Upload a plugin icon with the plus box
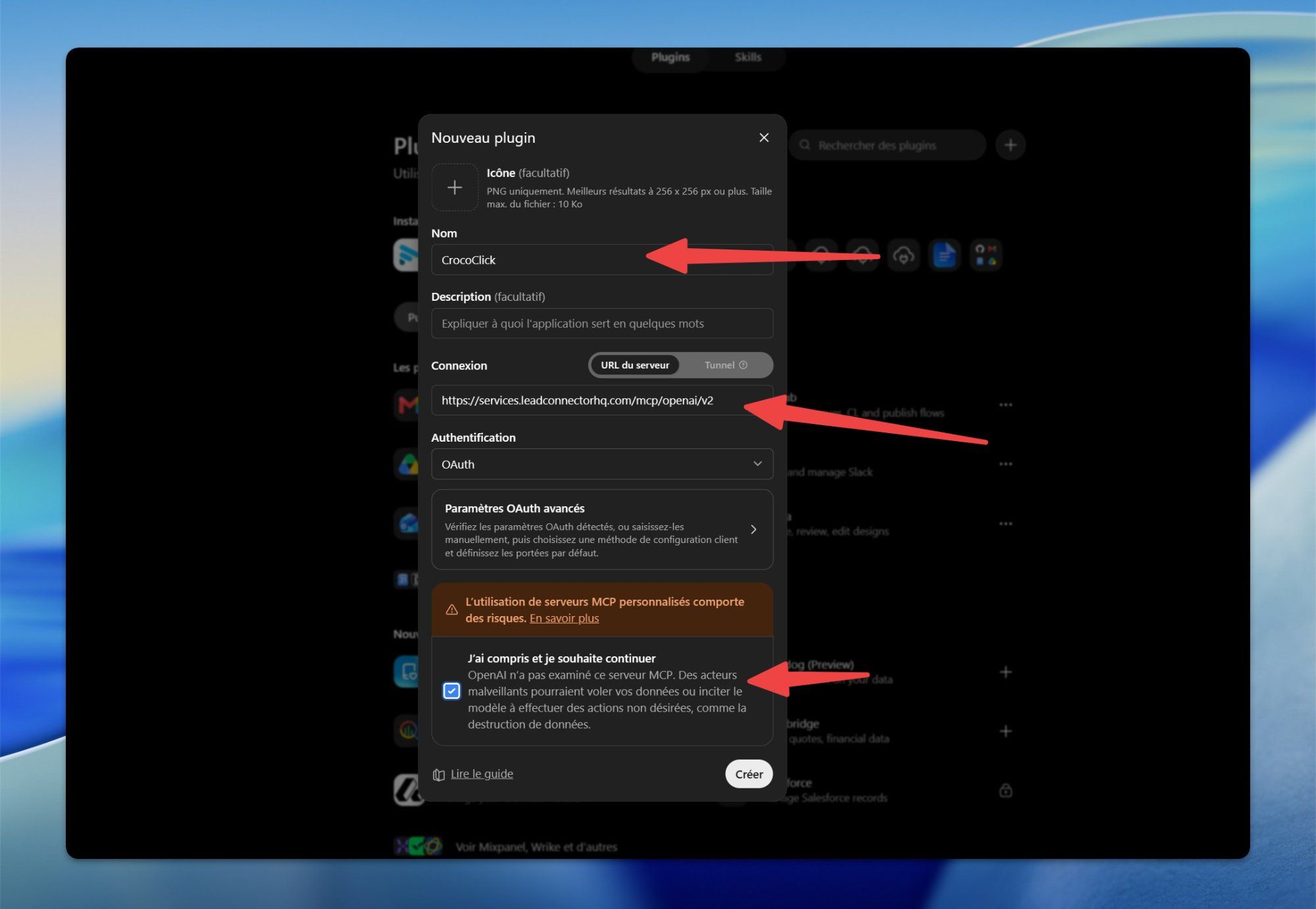Viewport: 1316px width, 909px height. click(455, 188)
